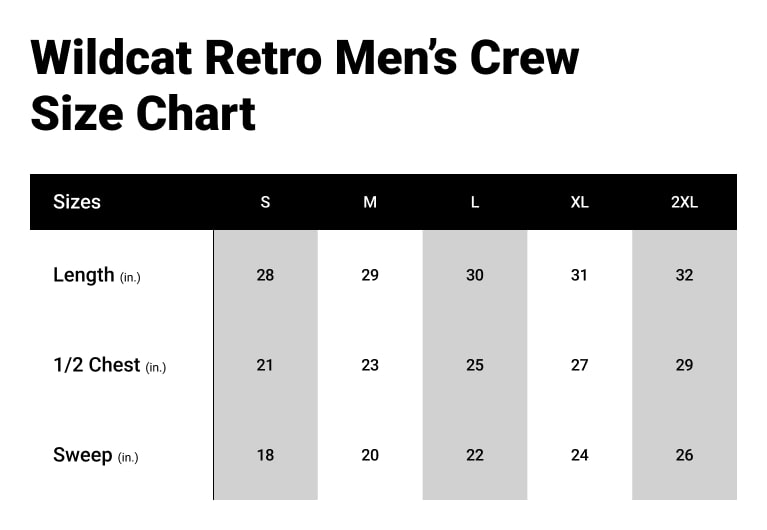Click the M size column header
The image size is (767, 530).
tap(370, 202)
